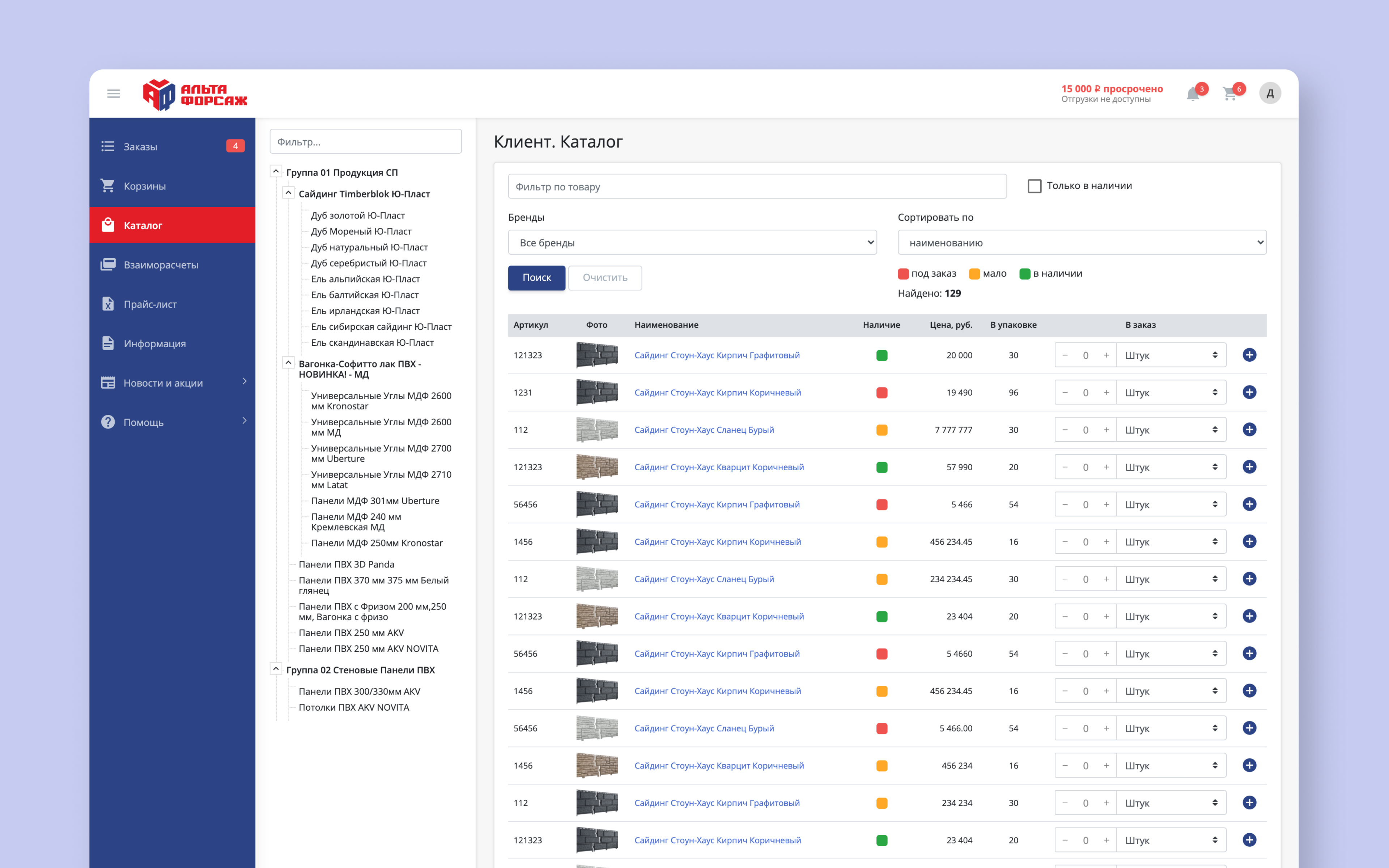
Task: Collapse the Сайдинг Timberblok Ю-Пласт node
Action: (x=289, y=193)
